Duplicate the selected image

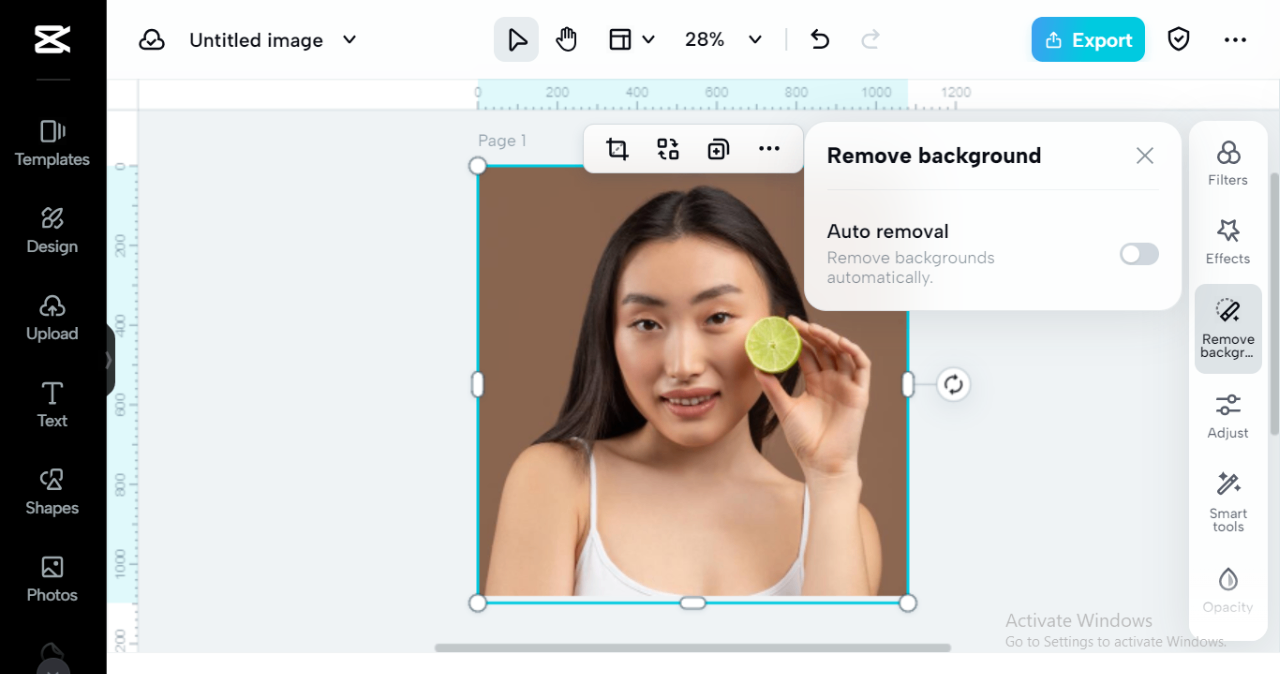pyautogui.click(x=718, y=149)
